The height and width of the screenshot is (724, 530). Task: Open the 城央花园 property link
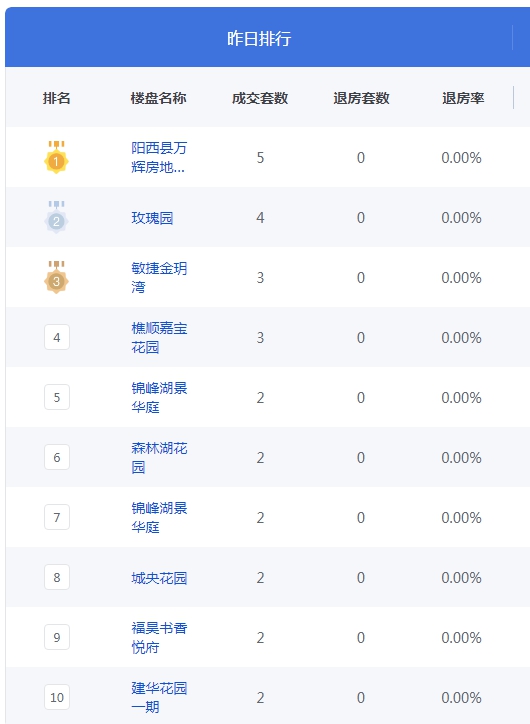coord(159,578)
